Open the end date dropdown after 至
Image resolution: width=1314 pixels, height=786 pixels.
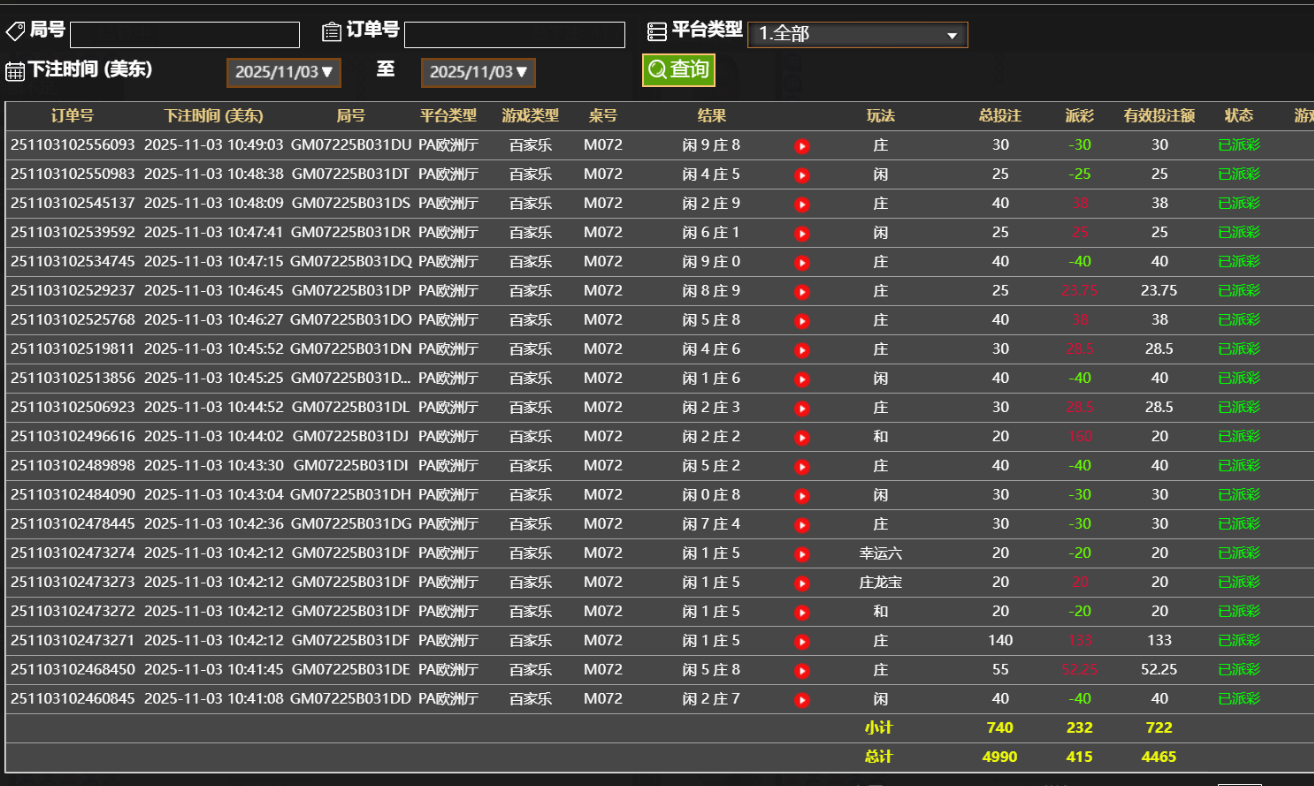click(477, 72)
